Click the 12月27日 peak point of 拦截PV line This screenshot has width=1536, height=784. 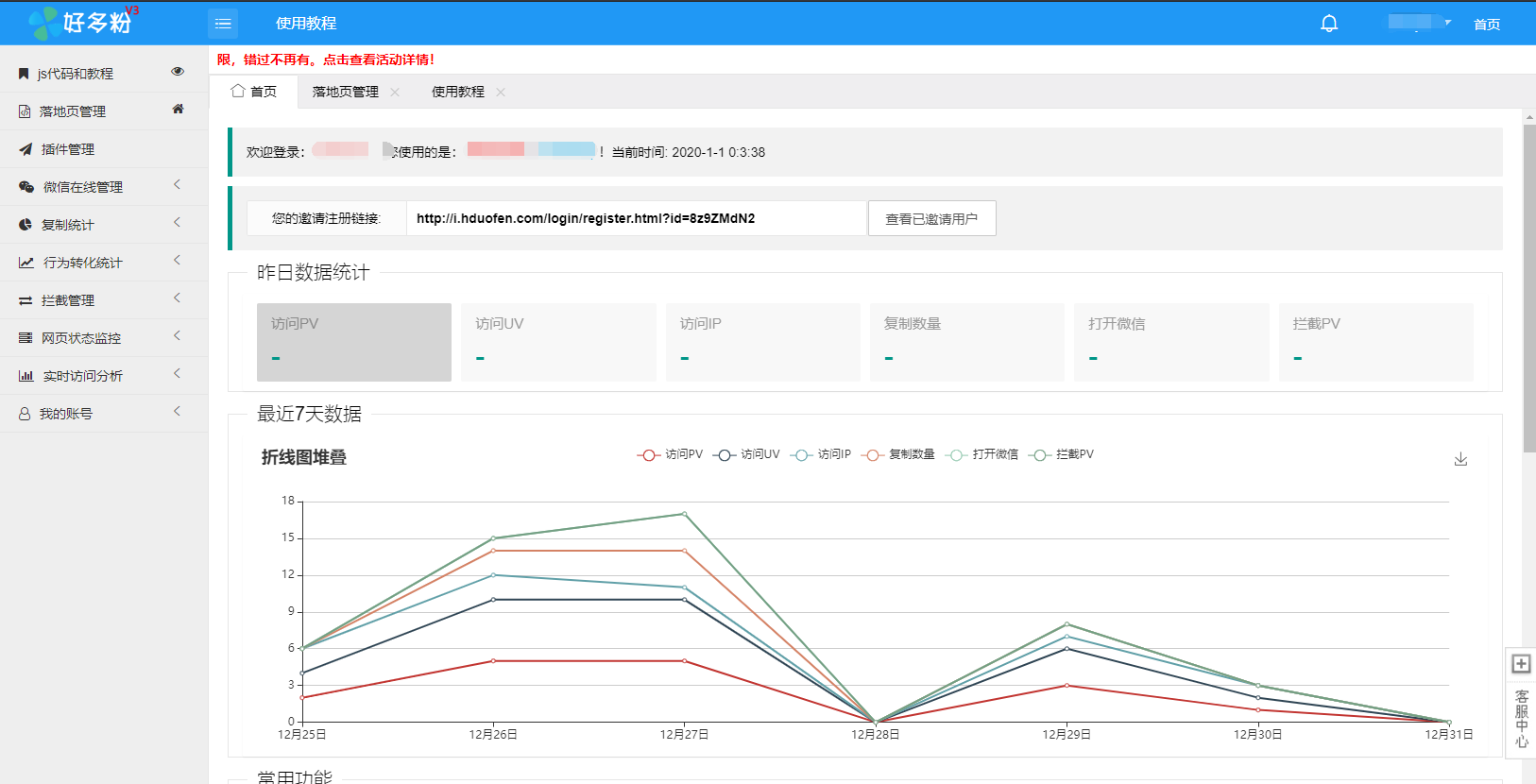(x=684, y=514)
